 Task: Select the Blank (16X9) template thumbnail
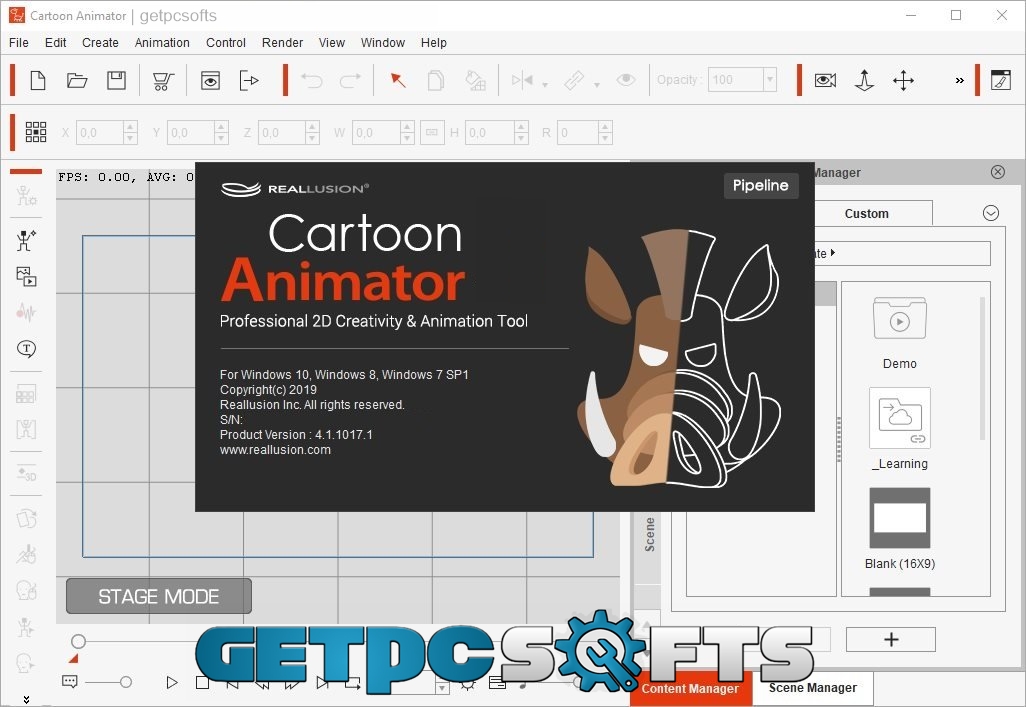(x=900, y=518)
